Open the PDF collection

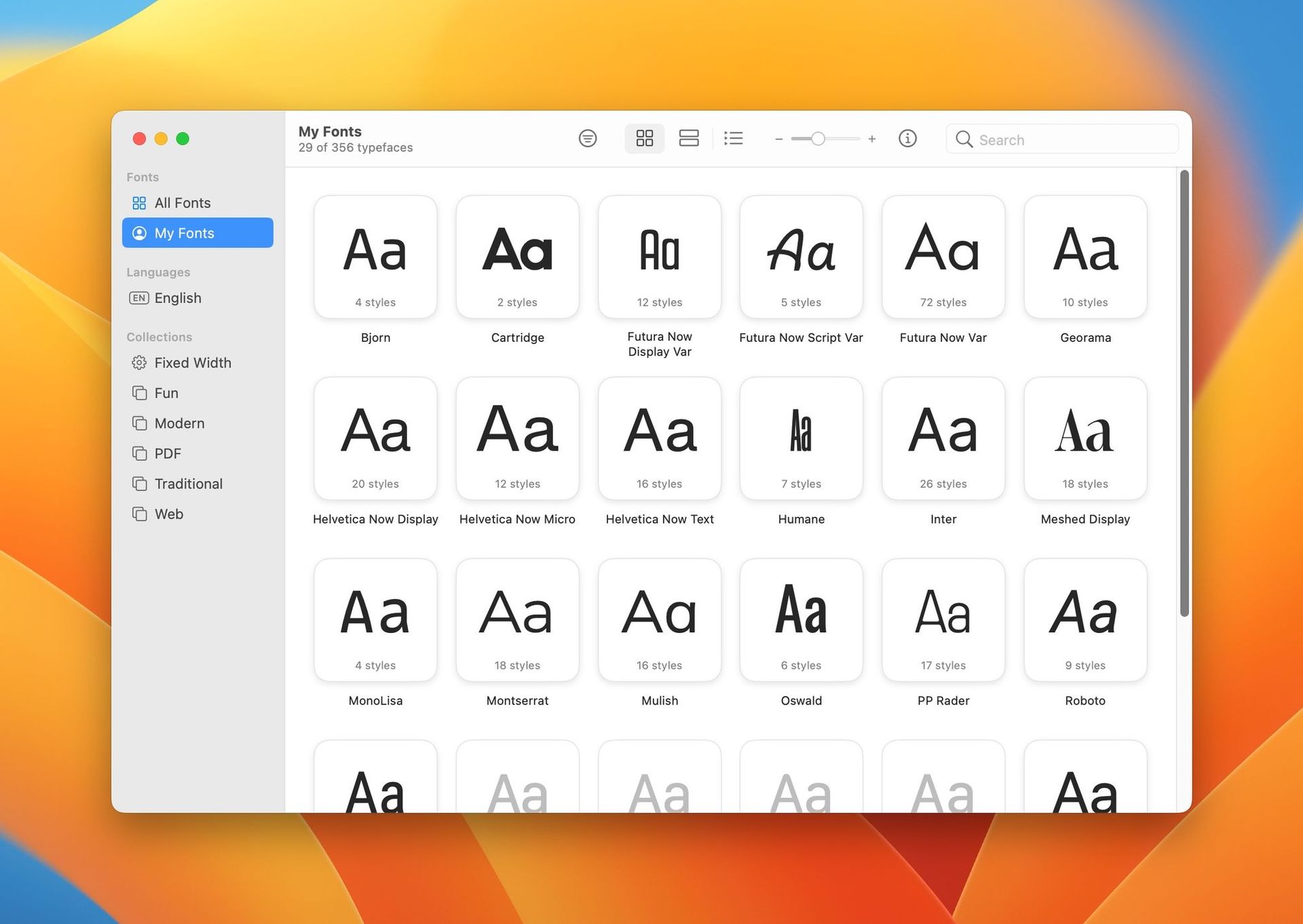coord(197,453)
